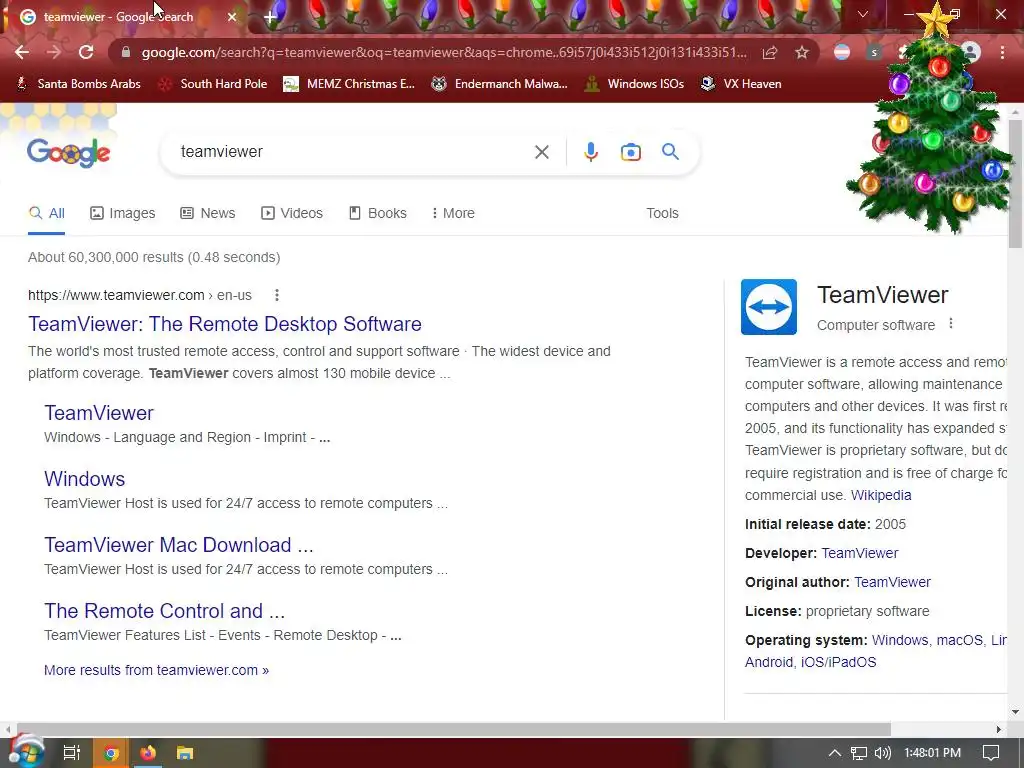The width and height of the screenshot is (1024, 768).
Task: Open the network status tray icon
Action: point(858,753)
